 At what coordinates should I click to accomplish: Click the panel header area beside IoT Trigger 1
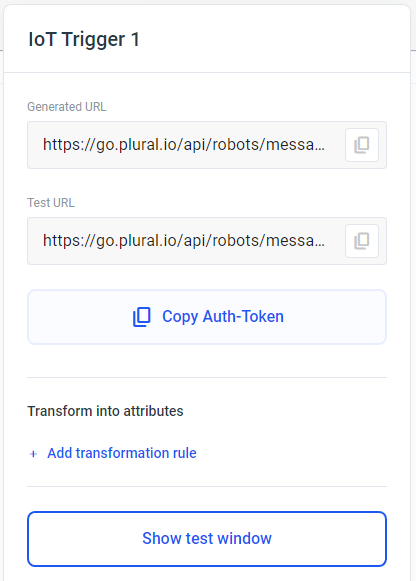[x=274, y=39]
